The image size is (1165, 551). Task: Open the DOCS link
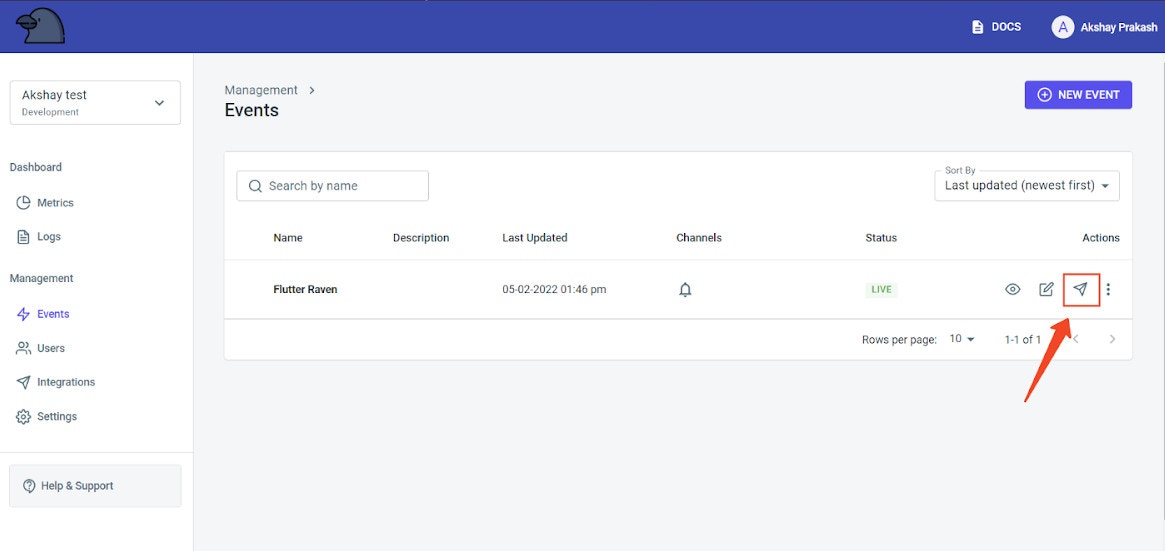pos(996,27)
